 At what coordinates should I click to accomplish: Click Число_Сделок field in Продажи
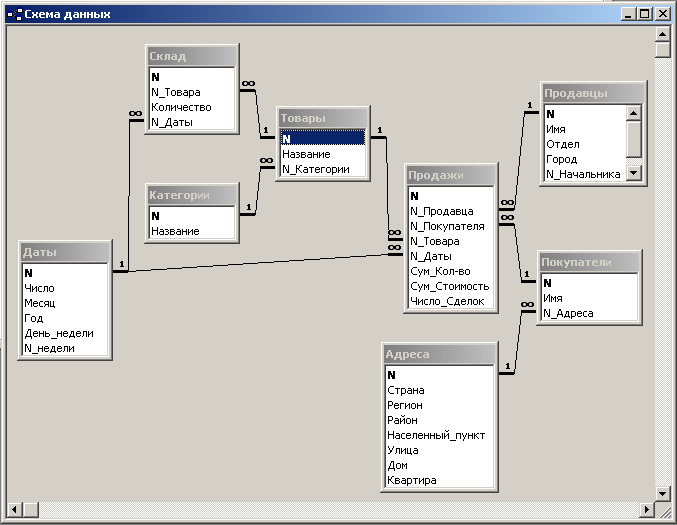(451, 301)
